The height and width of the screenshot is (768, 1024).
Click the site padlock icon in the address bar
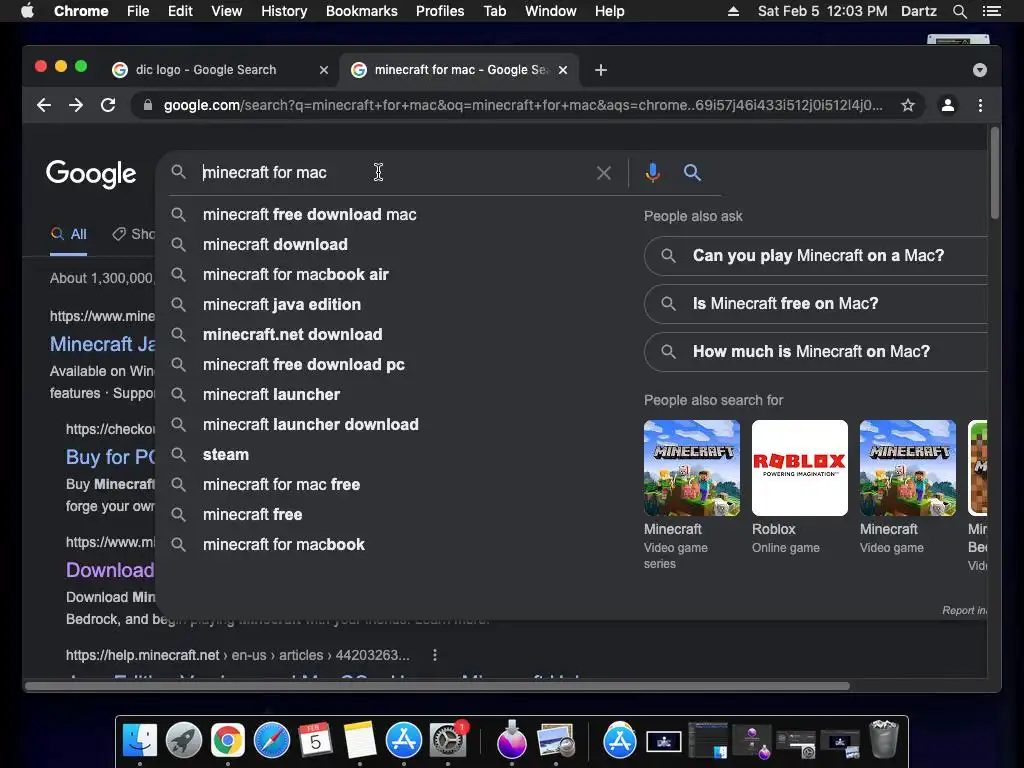[148, 105]
